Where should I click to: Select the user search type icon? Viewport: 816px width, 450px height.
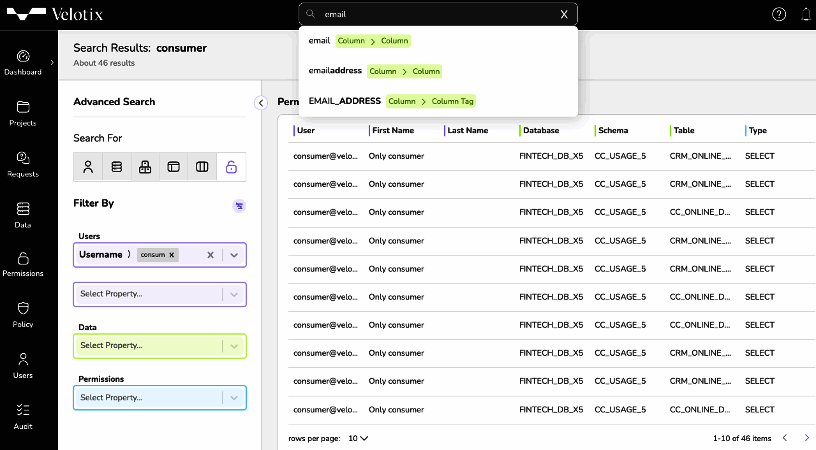[88, 167]
